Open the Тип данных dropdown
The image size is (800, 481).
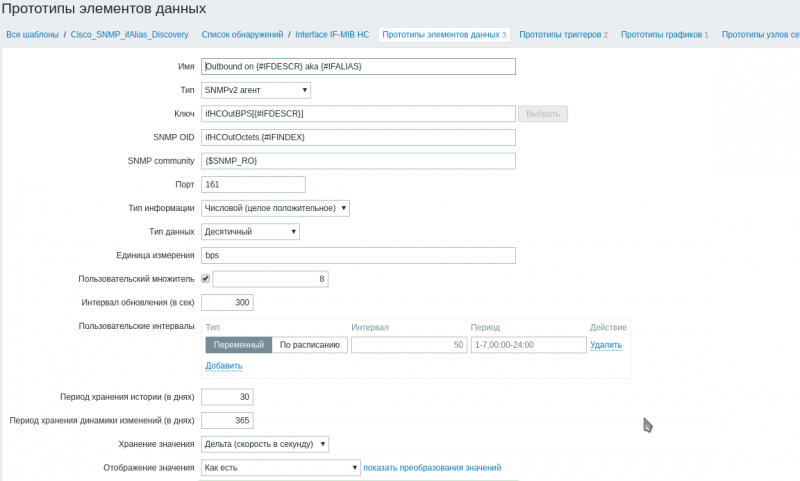click(251, 231)
